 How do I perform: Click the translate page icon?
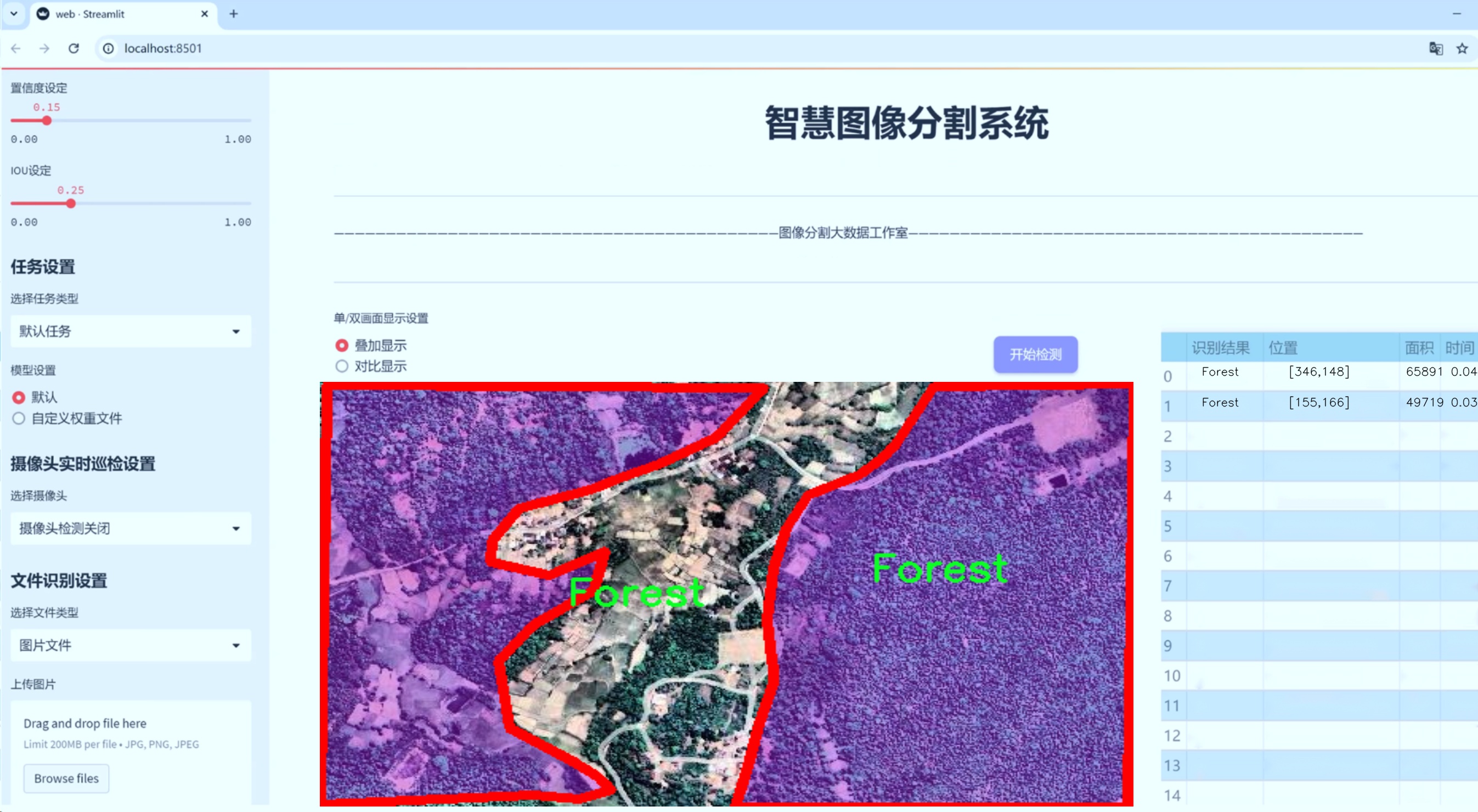[x=1436, y=49]
